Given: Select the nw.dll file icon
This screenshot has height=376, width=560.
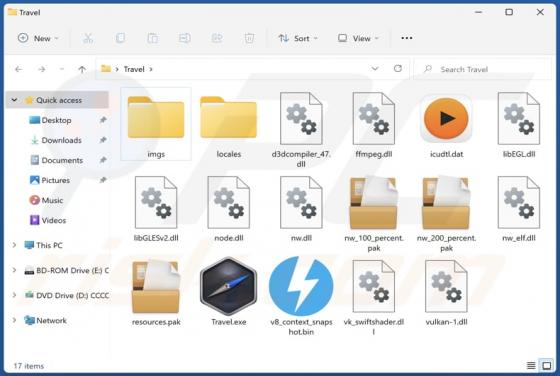Looking at the screenshot, I should pos(301,202).
